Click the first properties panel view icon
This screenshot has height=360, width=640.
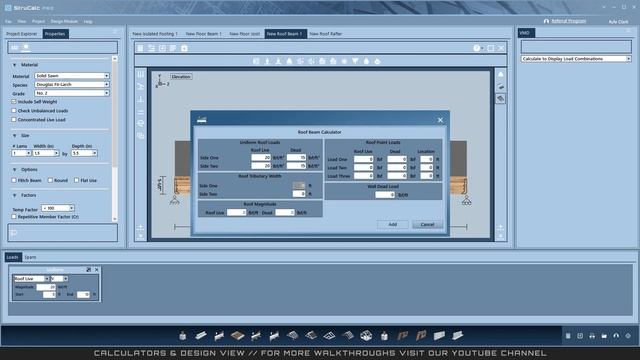point(15,48)
